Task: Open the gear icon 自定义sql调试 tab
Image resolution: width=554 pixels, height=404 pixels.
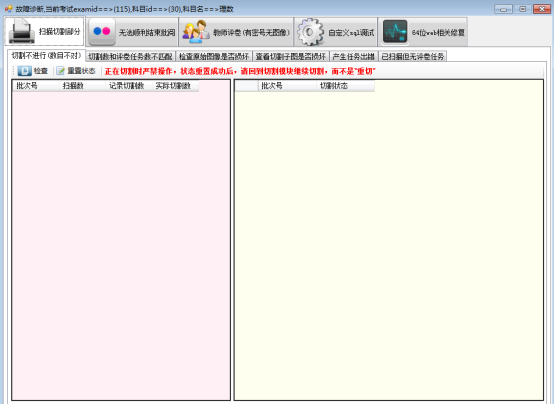Action: pyautogui.click(x=336, y=32)
